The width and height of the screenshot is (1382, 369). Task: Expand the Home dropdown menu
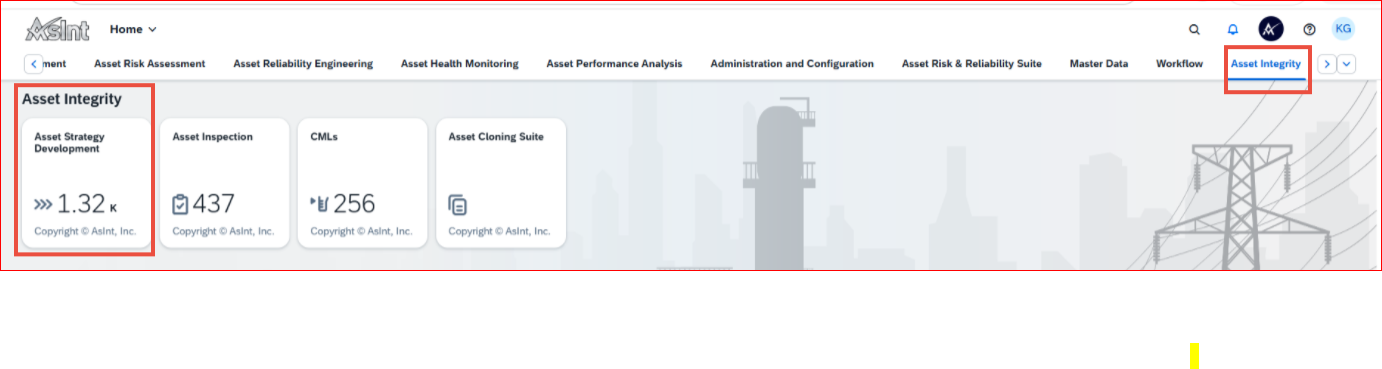tap(133, 30)
